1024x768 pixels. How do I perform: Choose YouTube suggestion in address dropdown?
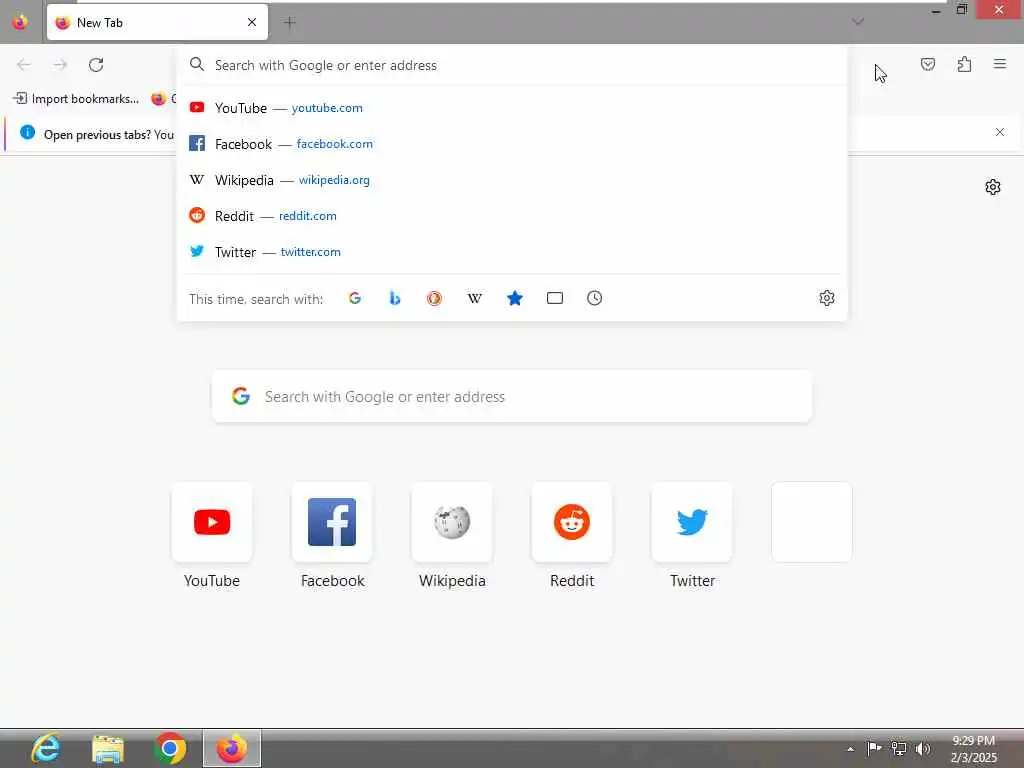click(512, 108)
